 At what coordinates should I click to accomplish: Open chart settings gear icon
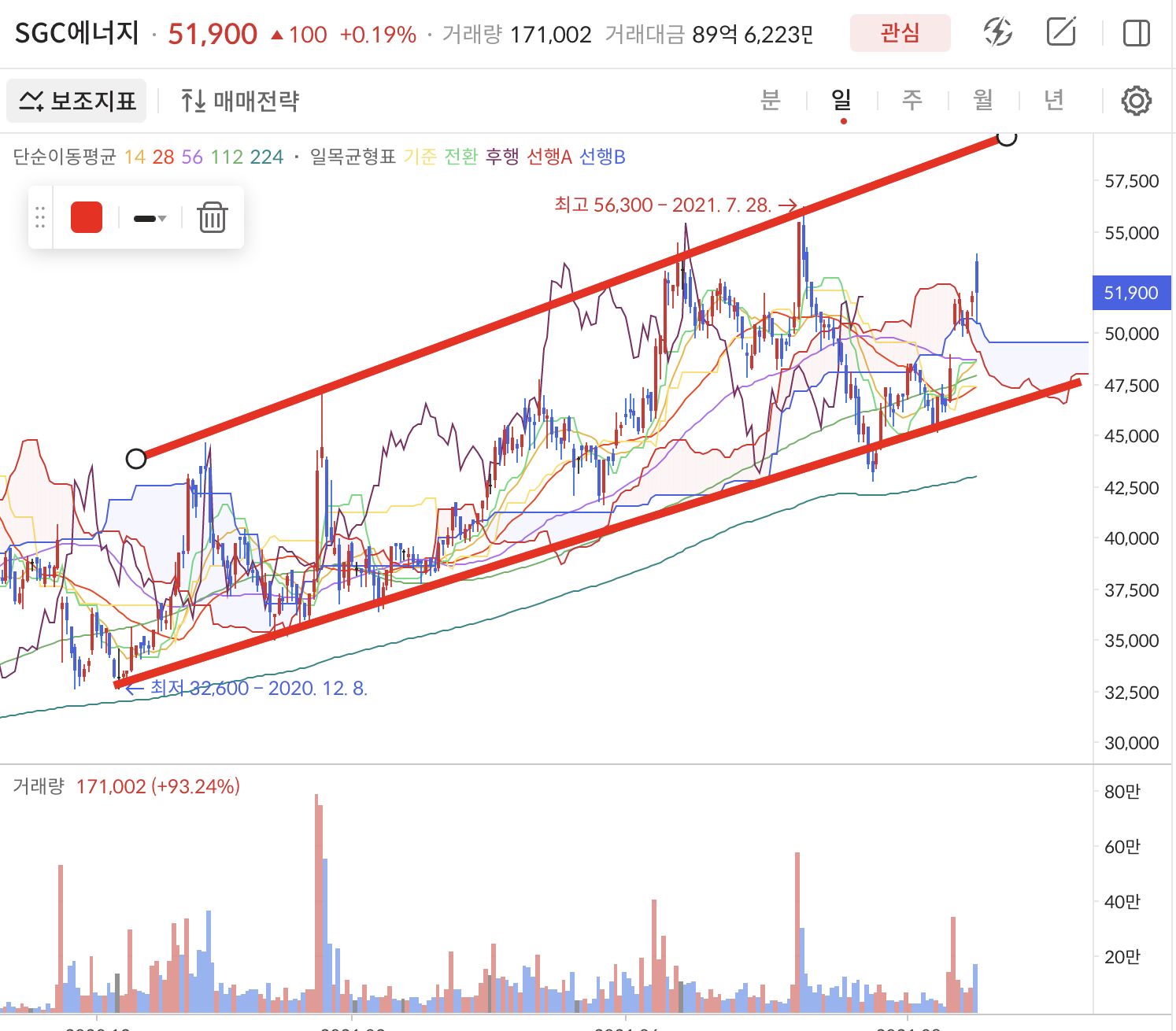pos(1136,101)
